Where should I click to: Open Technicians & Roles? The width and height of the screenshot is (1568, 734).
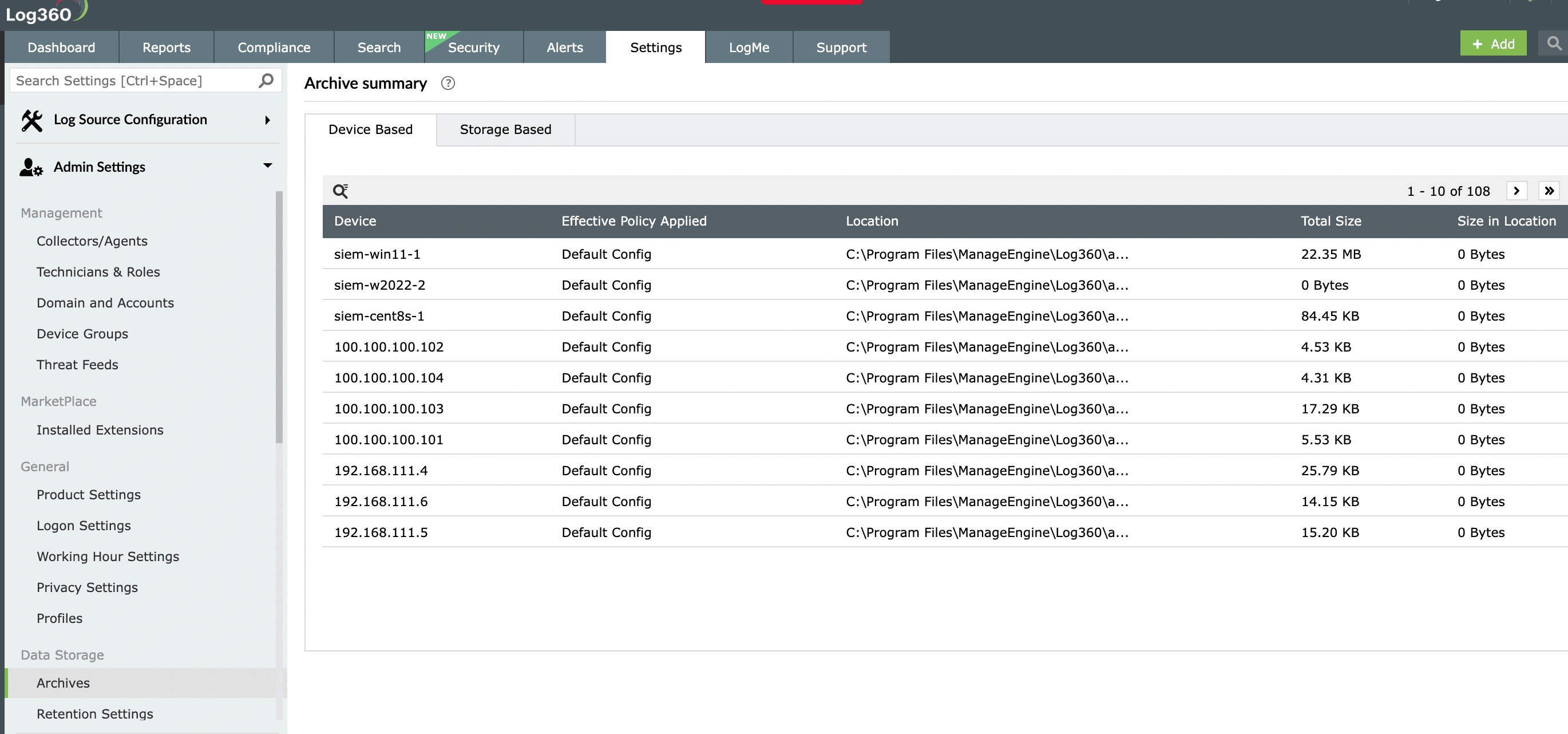[98, 273]
